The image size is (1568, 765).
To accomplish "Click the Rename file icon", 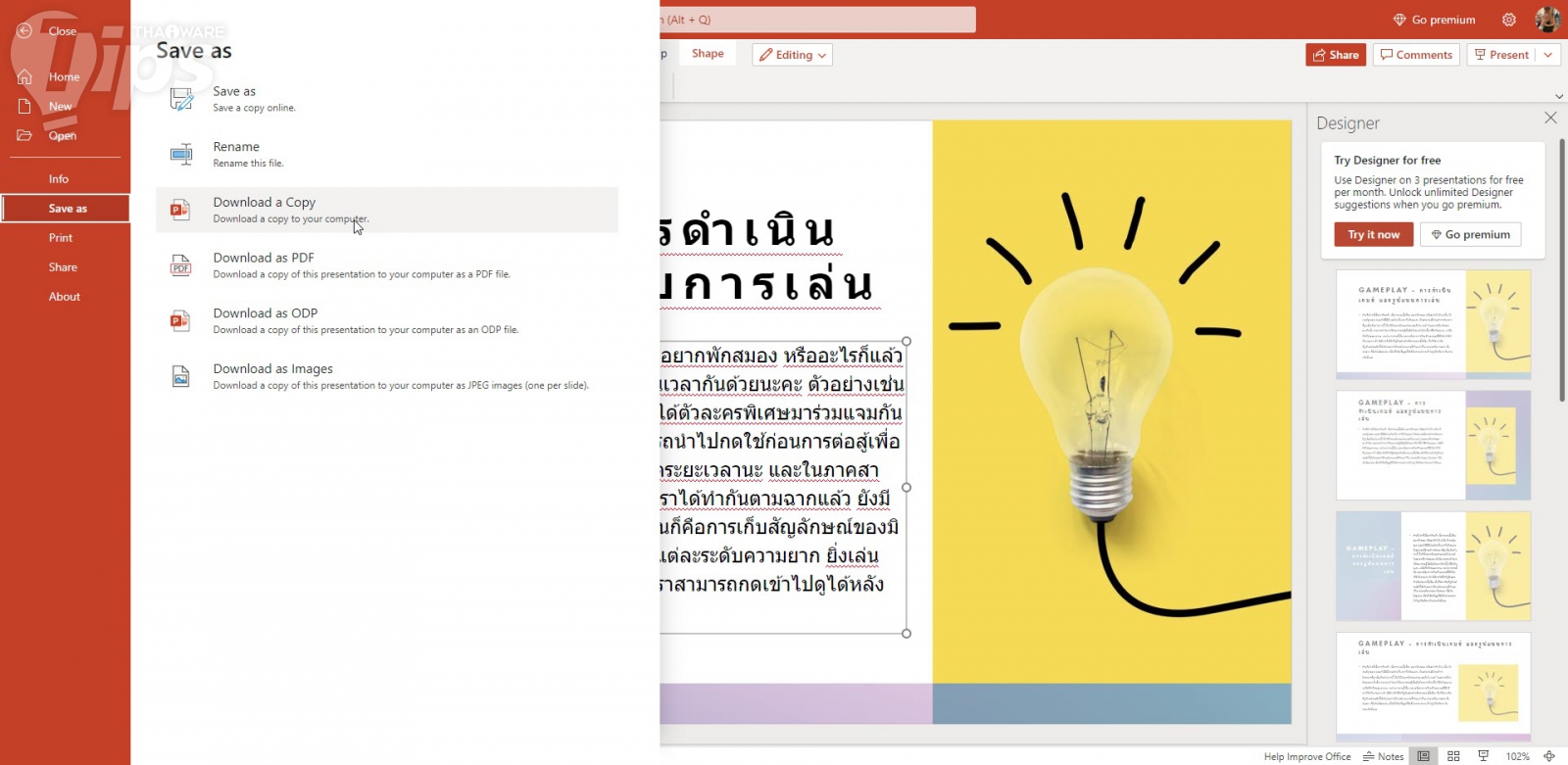I will (181, 154).
